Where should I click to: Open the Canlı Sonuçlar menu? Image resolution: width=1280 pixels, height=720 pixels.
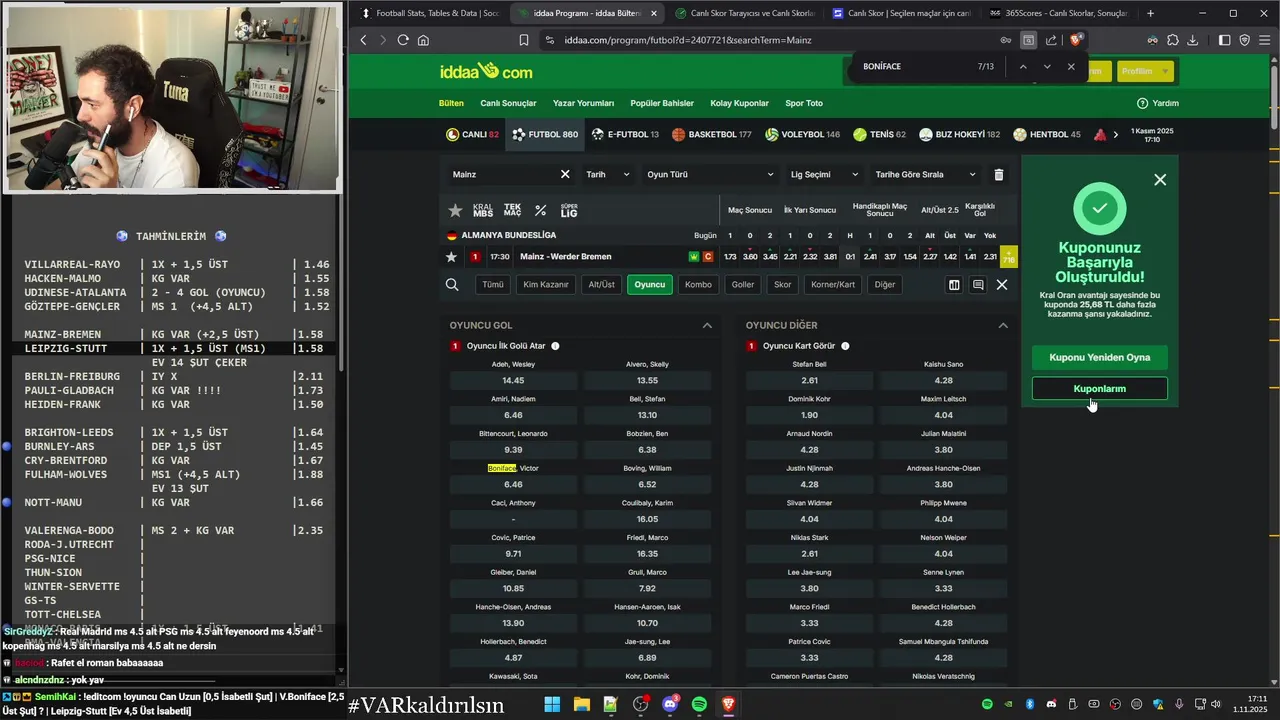click(508, 103)
